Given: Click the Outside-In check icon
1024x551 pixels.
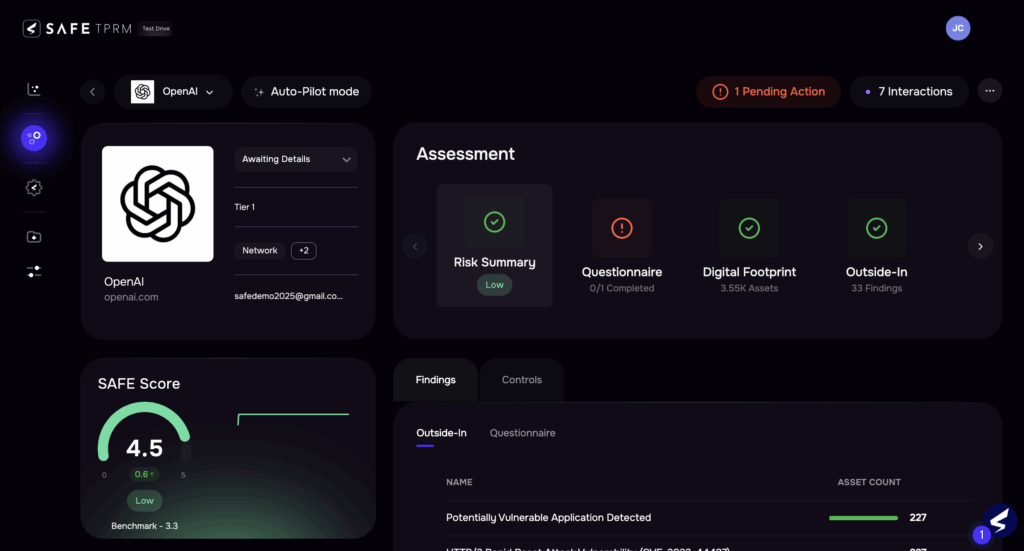Looking at the screenshot, I should [x=876, y=228].
